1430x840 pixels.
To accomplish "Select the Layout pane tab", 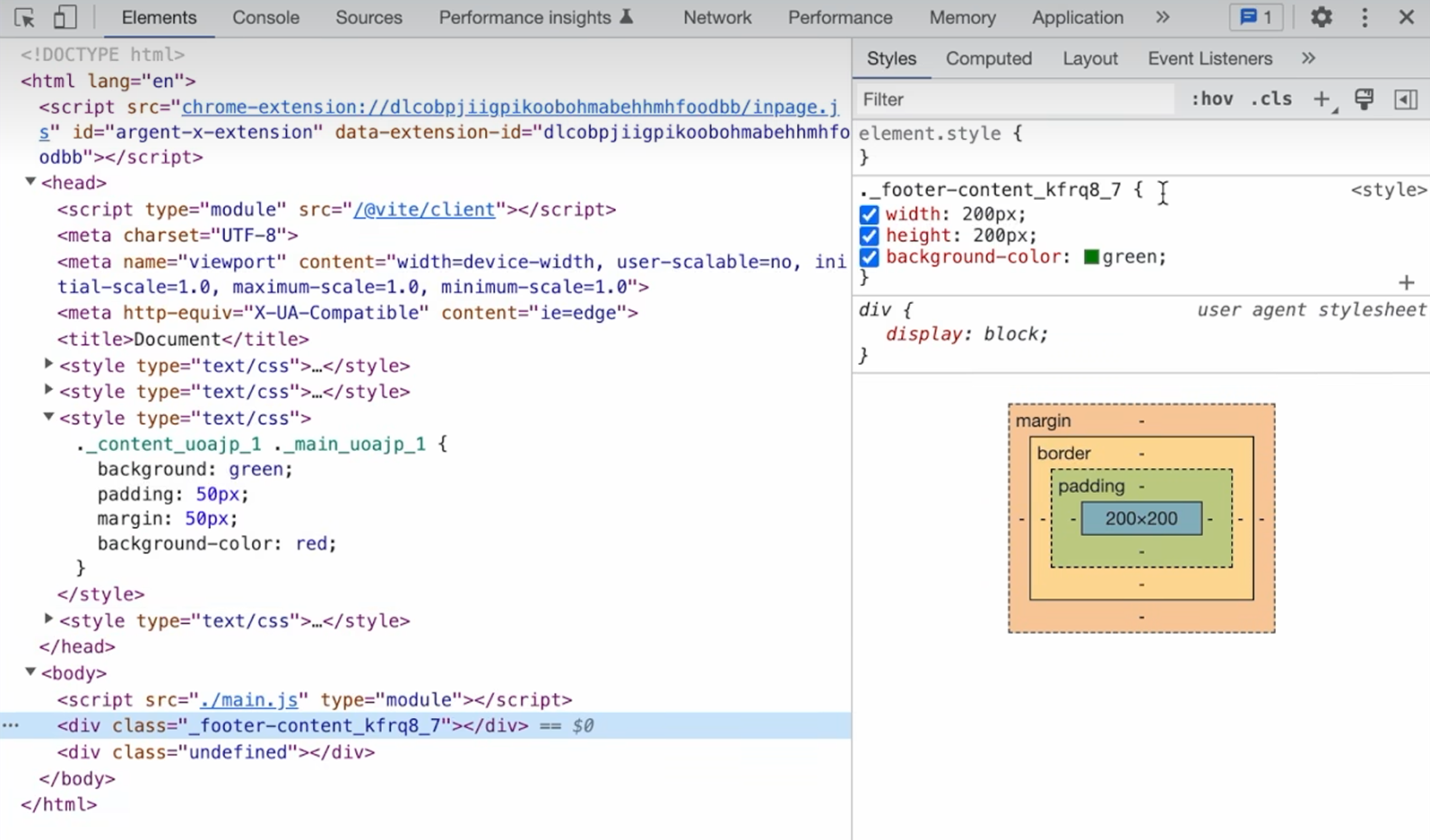I will click(x=1090, y=58).
